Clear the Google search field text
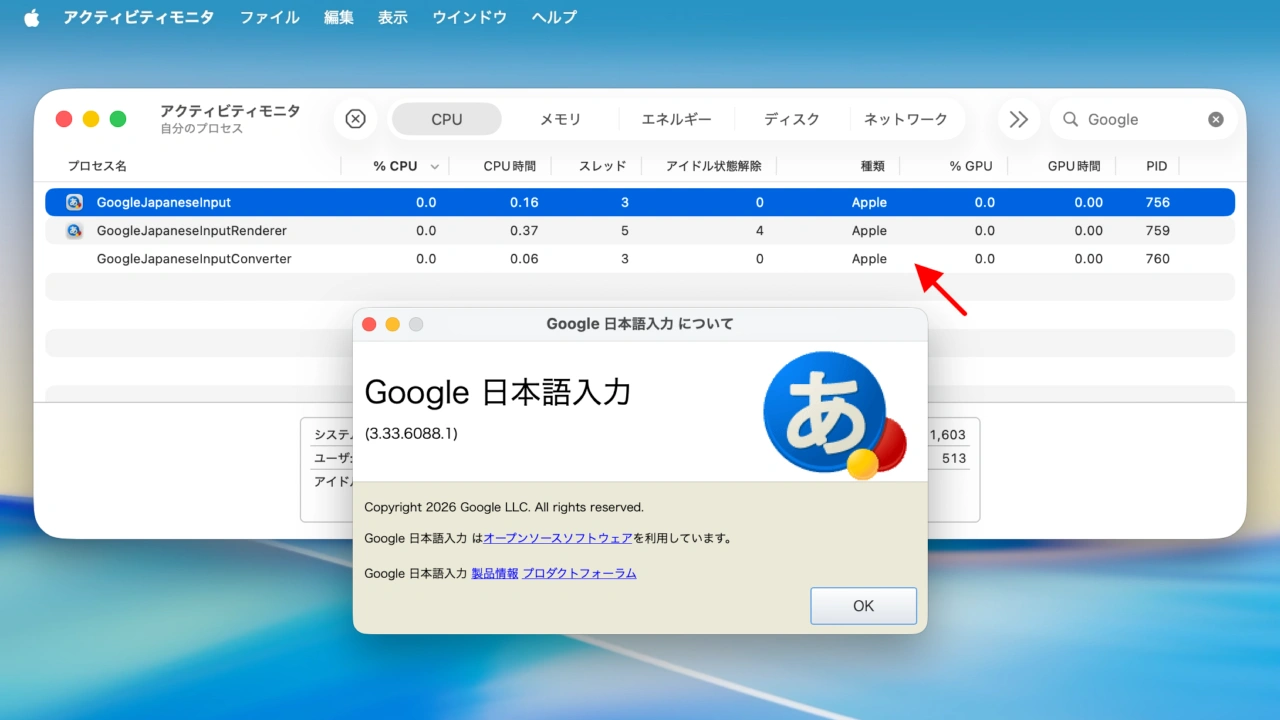 [x=1215, y=119]
